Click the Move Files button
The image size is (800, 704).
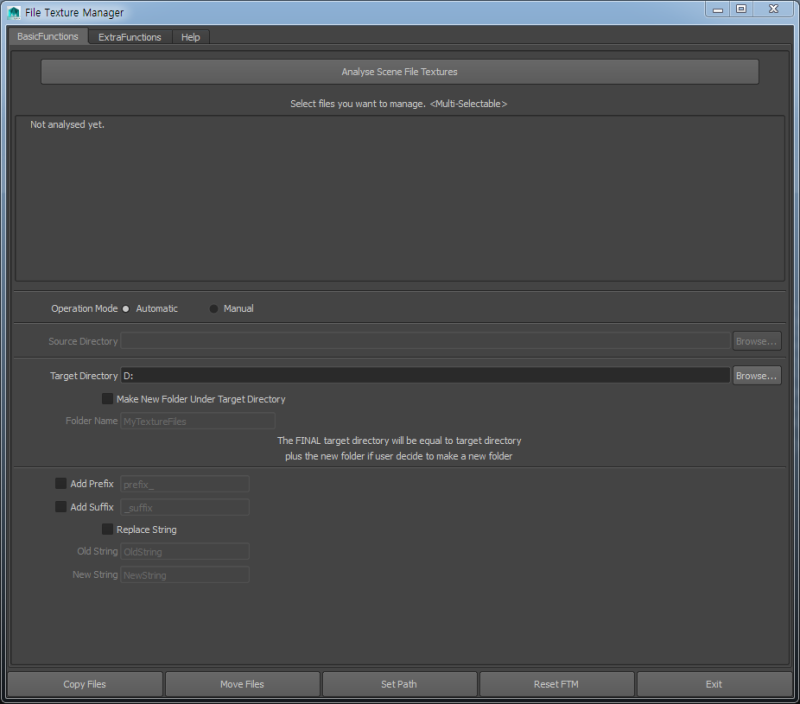(x=242, y=684)
